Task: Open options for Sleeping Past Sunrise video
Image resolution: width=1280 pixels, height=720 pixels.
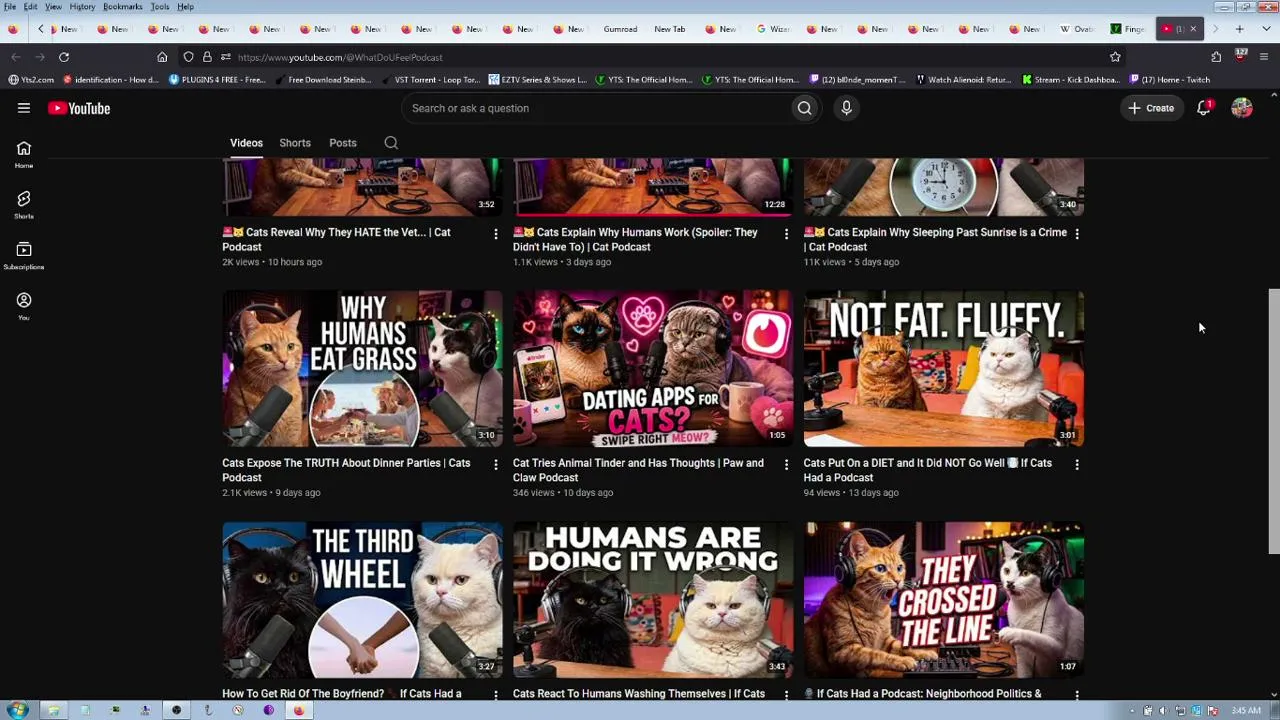Action: pos(1077,233)
